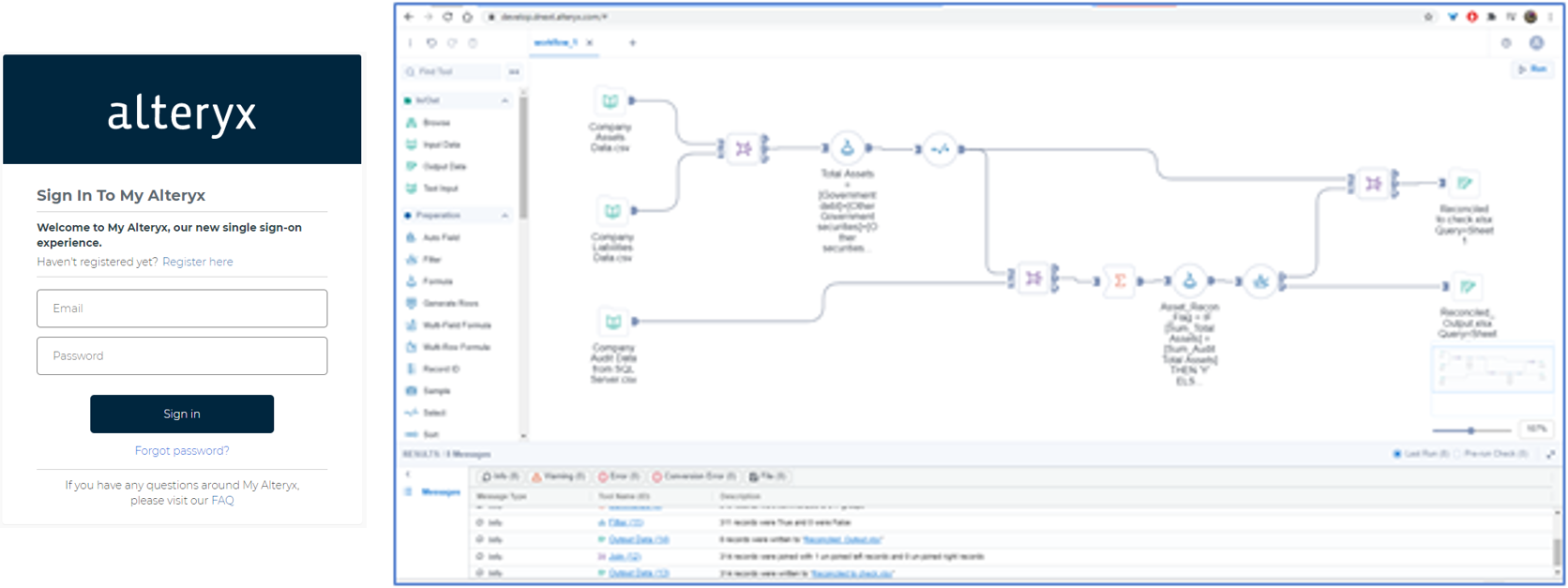Collapse the In/Out tool category
Image resolution: width=1568 pixels, height=588 pixels.
pyautogui.click(x=505, y=100)
